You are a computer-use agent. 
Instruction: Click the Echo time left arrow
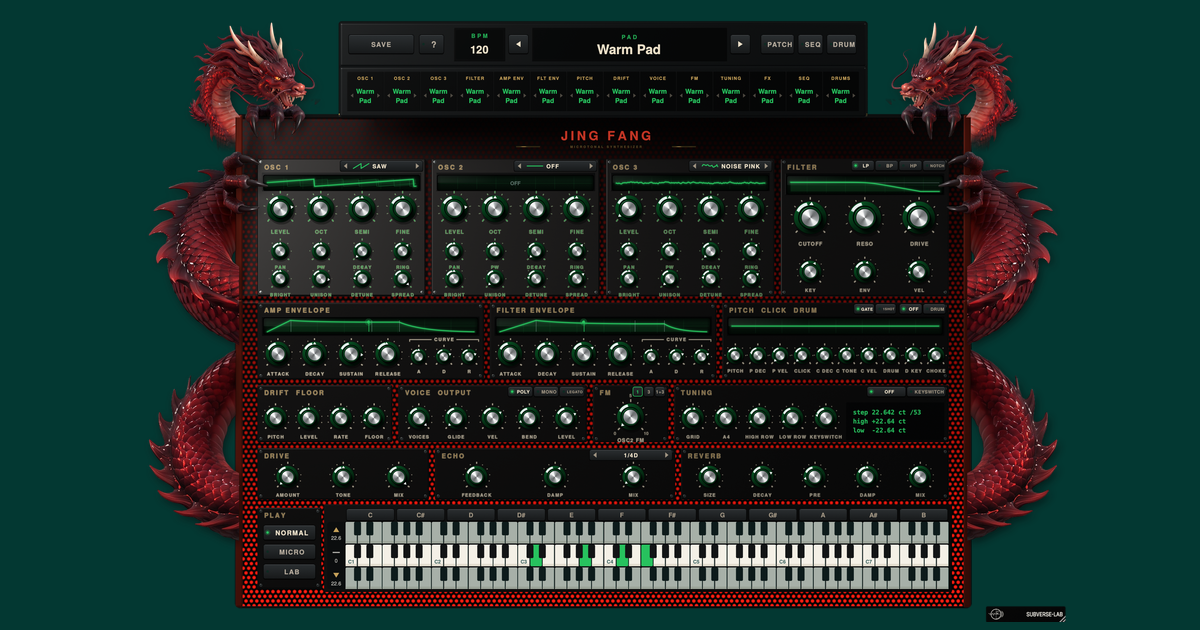596,455
